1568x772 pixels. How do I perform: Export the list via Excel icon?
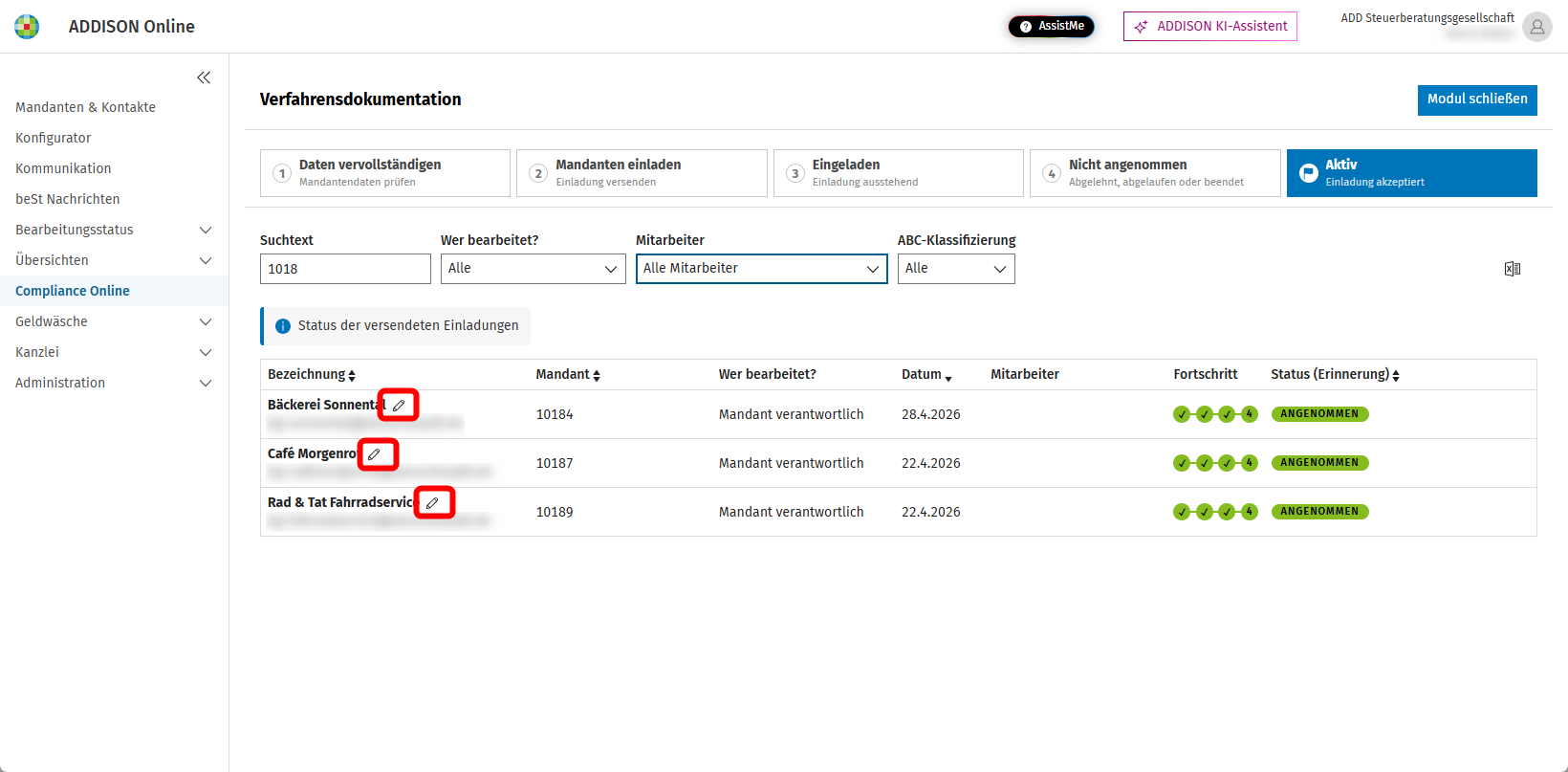click(1513, 269)
